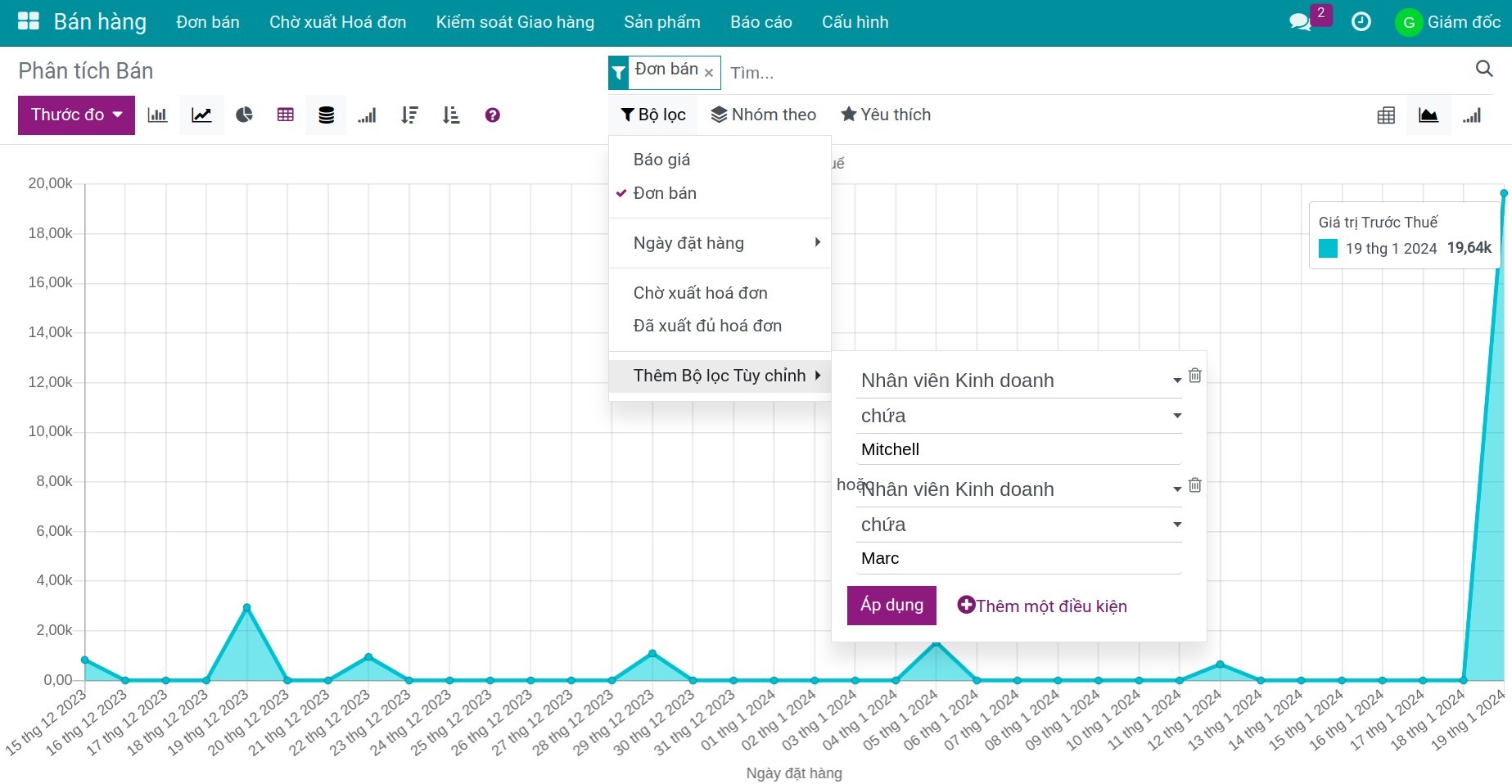Expand the Ngày đặt hàng submenu
The image size is (1512, 784).
click(x=719, y=243)
